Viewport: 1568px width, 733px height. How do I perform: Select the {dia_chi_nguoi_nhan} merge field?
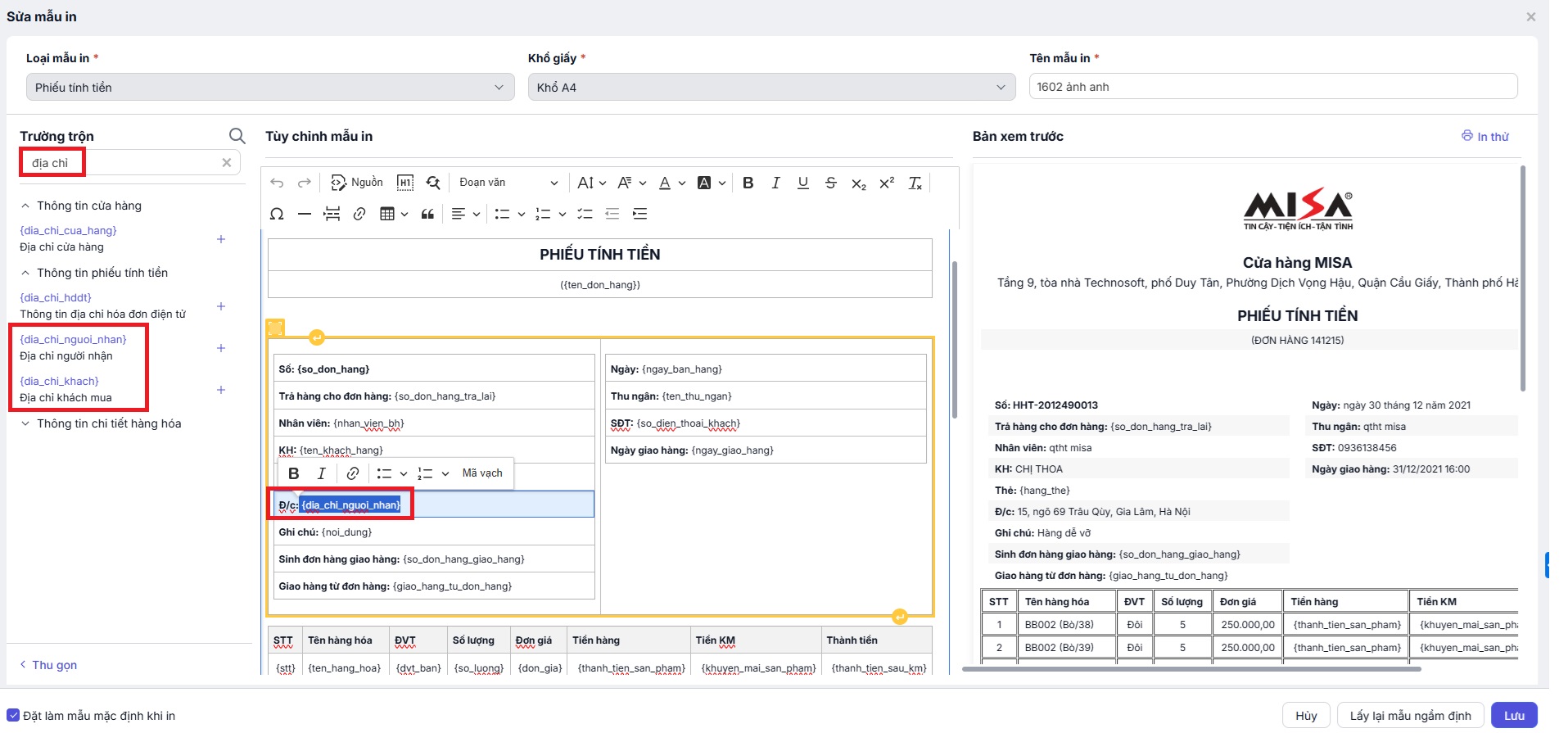[73, 339]
